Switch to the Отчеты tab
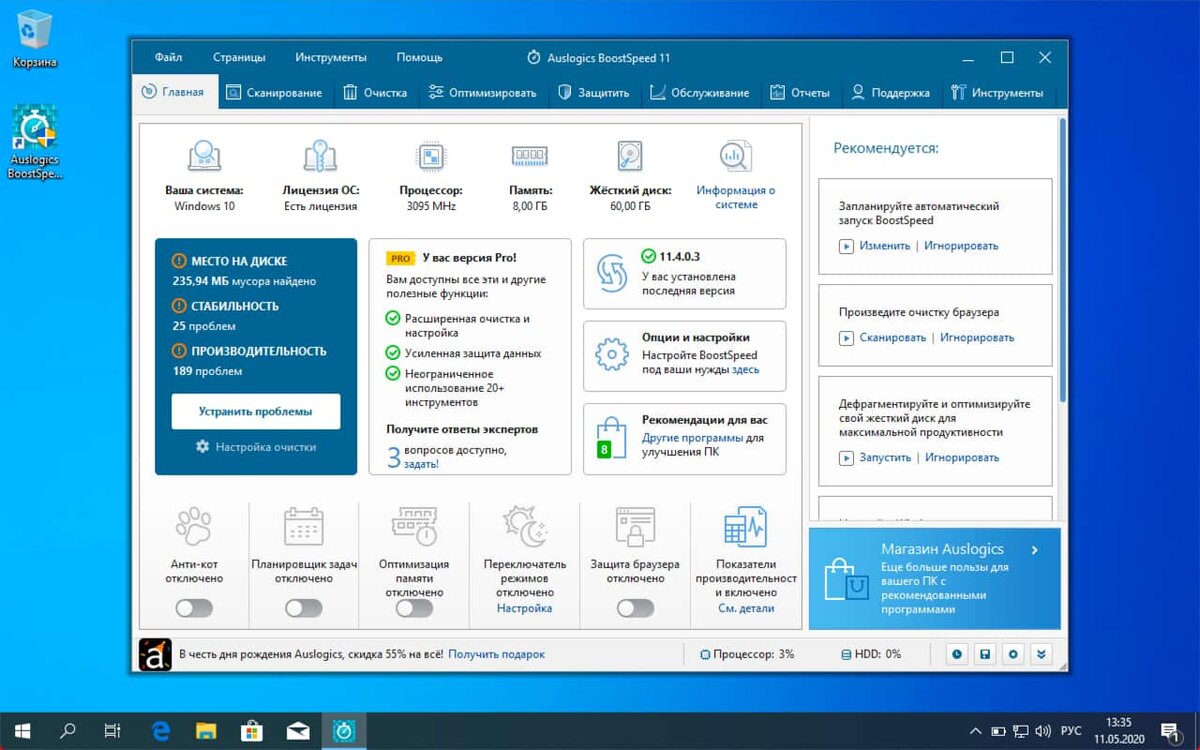The image size is (1200, 750). click(x=800, y=93)
